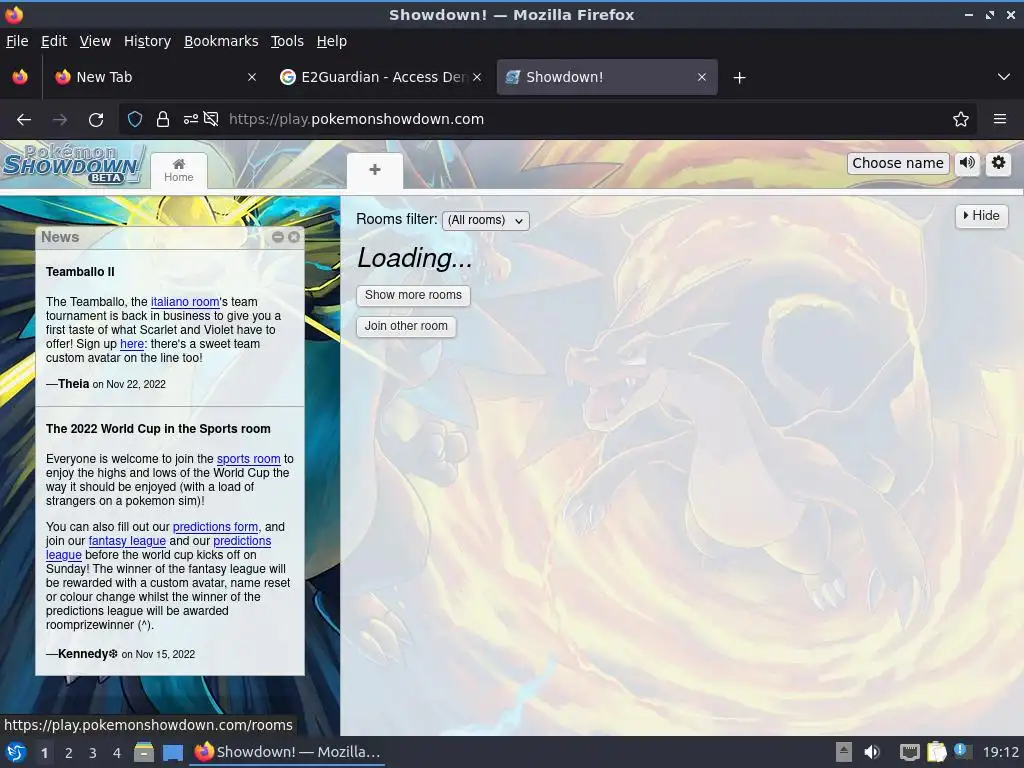Open the Tools menu
The height and width of the screenshot is (768, 1024).
coord(287,41)
